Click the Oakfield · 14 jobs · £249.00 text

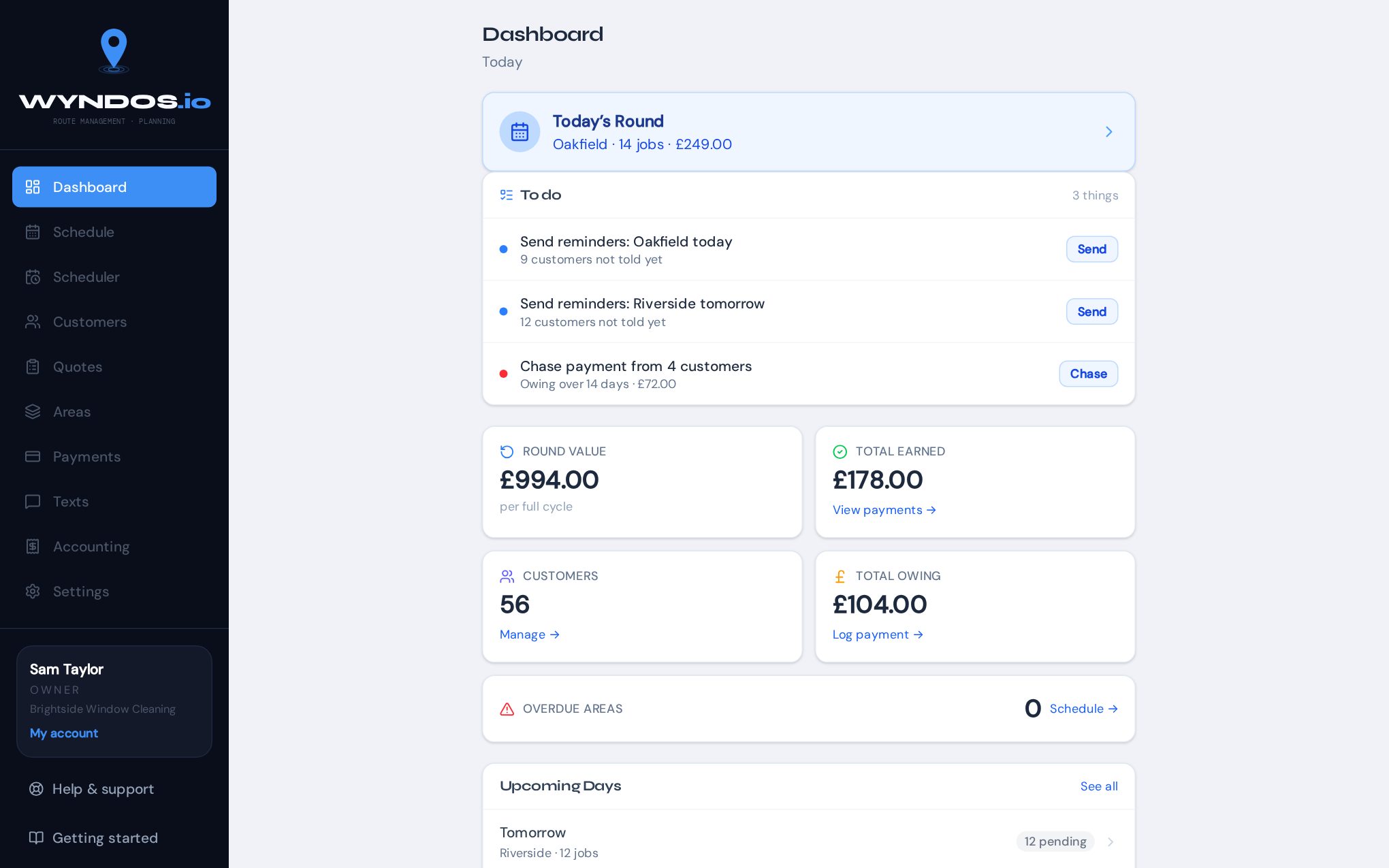642,144
